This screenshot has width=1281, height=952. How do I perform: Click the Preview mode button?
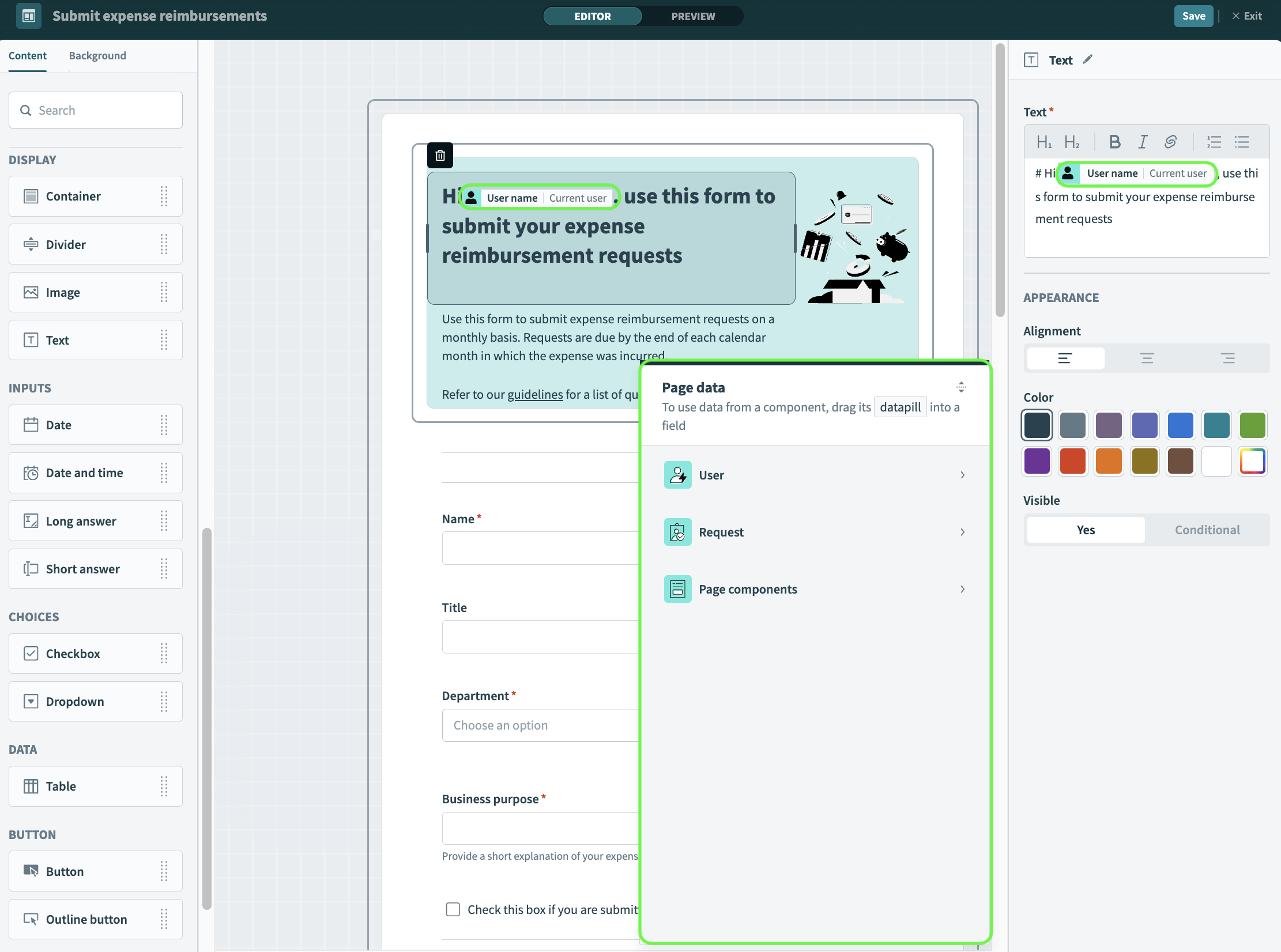(694, 16)
